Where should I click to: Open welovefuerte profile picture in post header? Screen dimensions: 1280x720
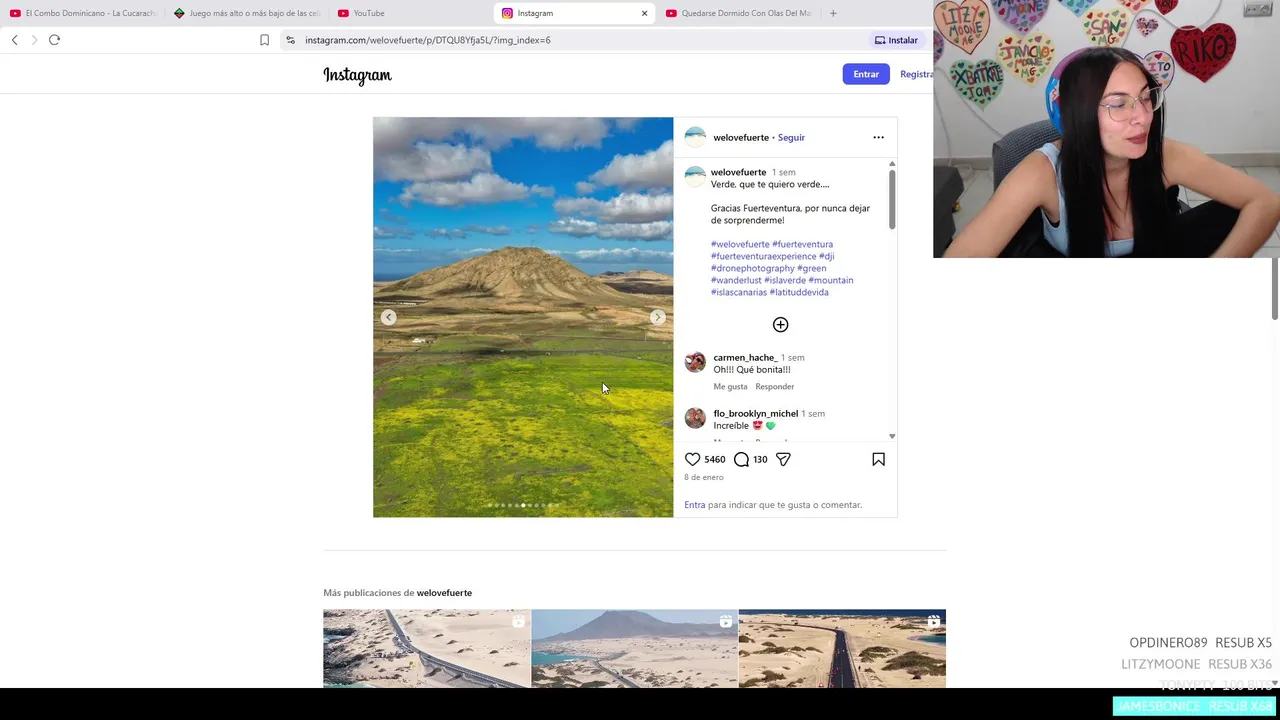click(x=695, y=137)
